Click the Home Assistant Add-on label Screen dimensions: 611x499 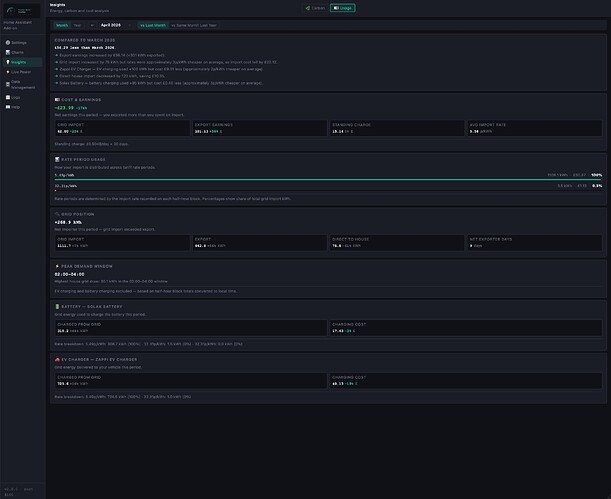tap(18, 25)
